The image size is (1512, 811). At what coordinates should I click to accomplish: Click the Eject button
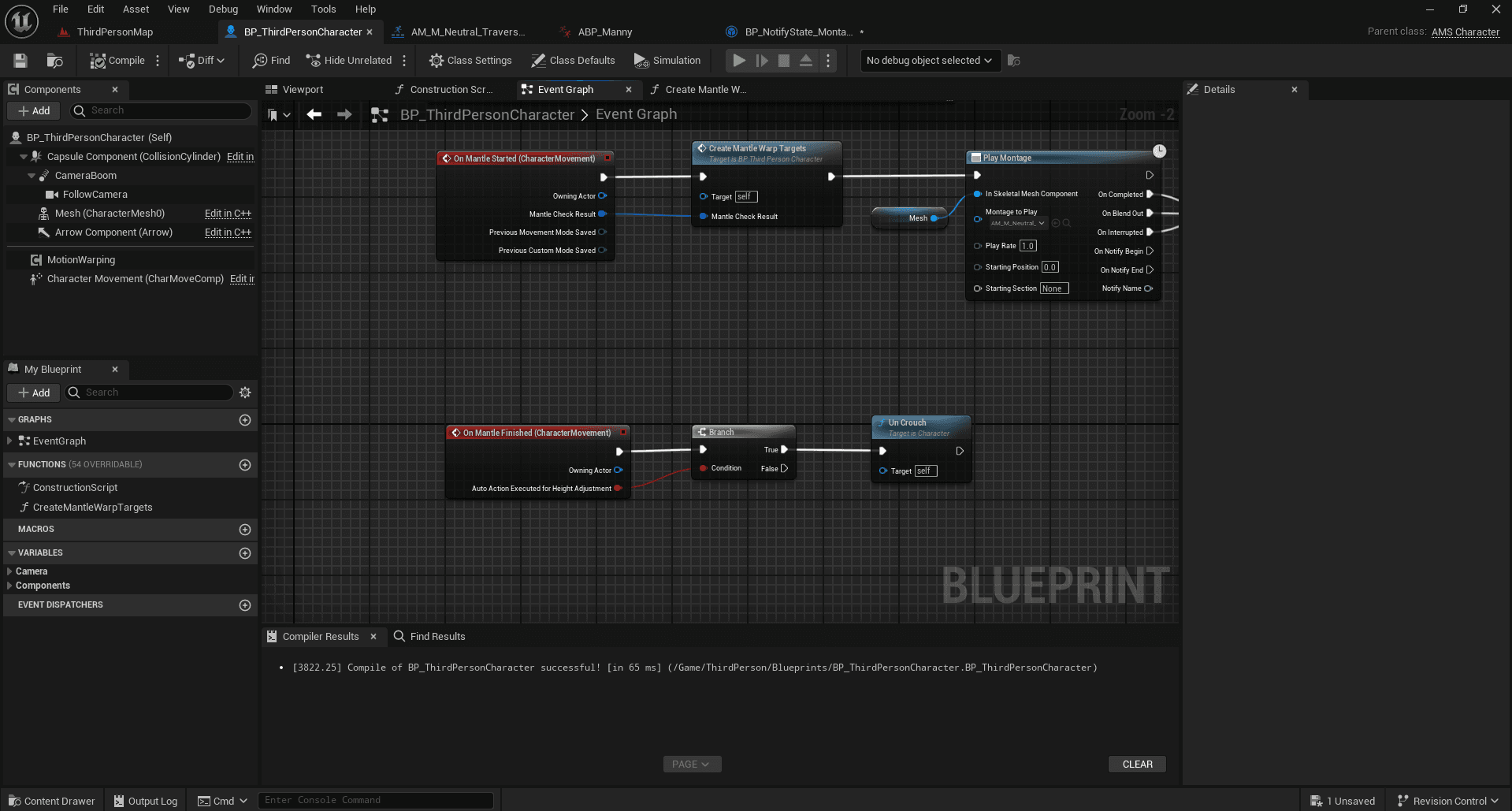(806, 61)
